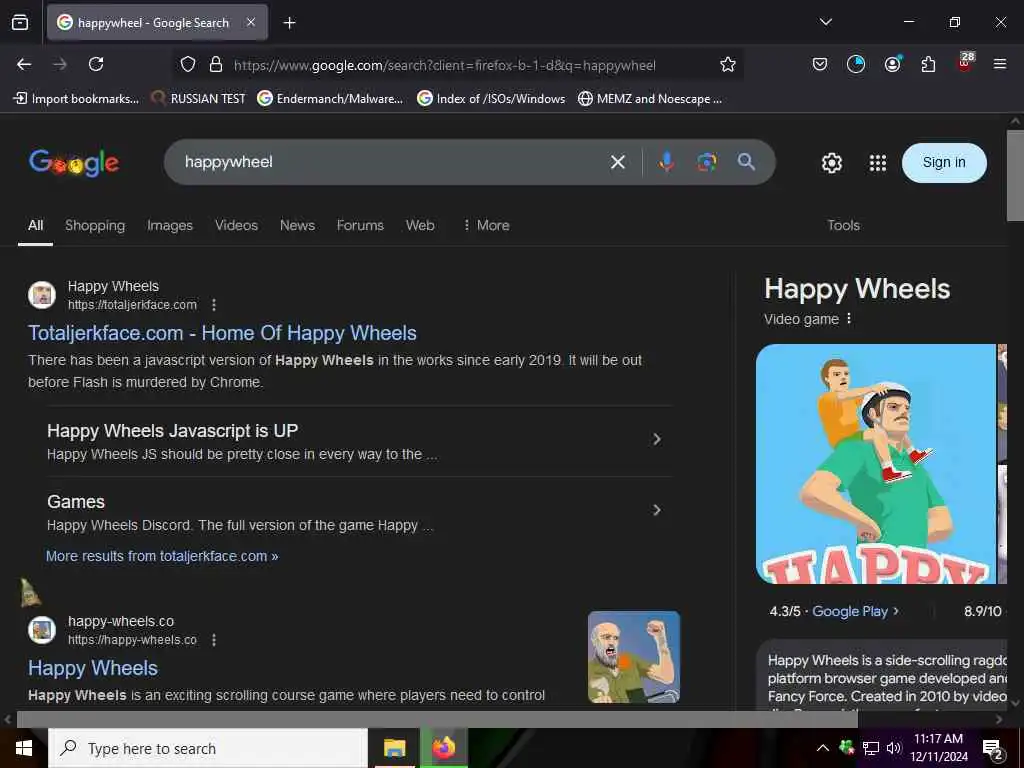Open Happy Wheels cover image in panel
This screenshot has height=768, width=1024.
click(x=875, y=464)
